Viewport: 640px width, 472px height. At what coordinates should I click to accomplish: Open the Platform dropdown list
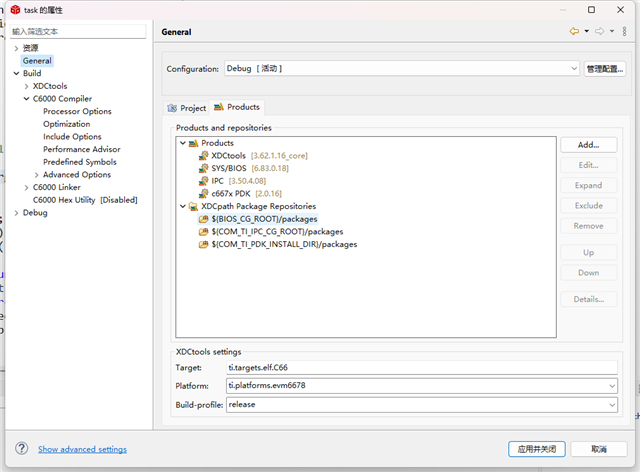pos(611,385)
